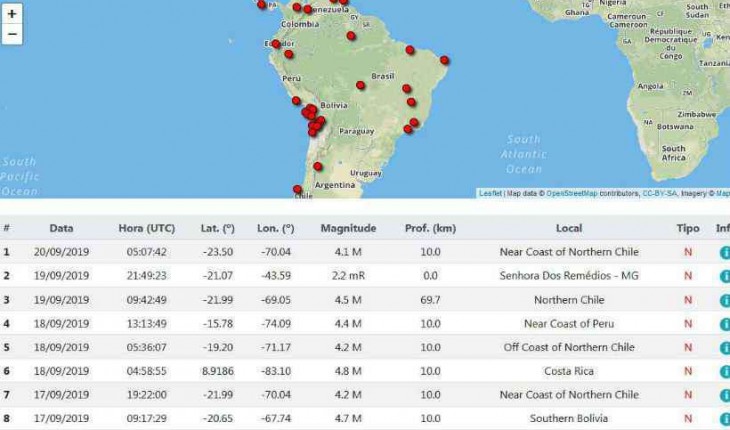
Task: Sort table by Prof. (km) column header
Action: pyautogui.click(x=430, y=228)
